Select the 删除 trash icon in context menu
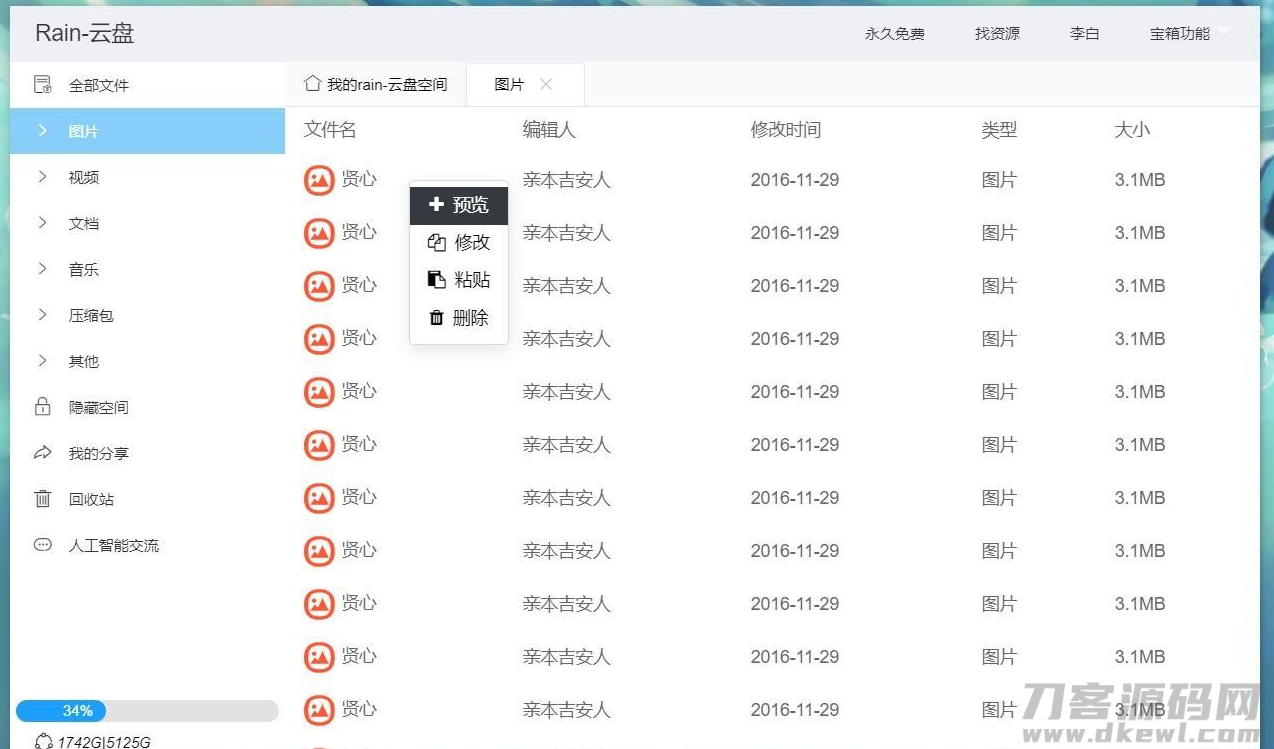Viewport: 1274px width, 749px height. click(x=437, y=317)
